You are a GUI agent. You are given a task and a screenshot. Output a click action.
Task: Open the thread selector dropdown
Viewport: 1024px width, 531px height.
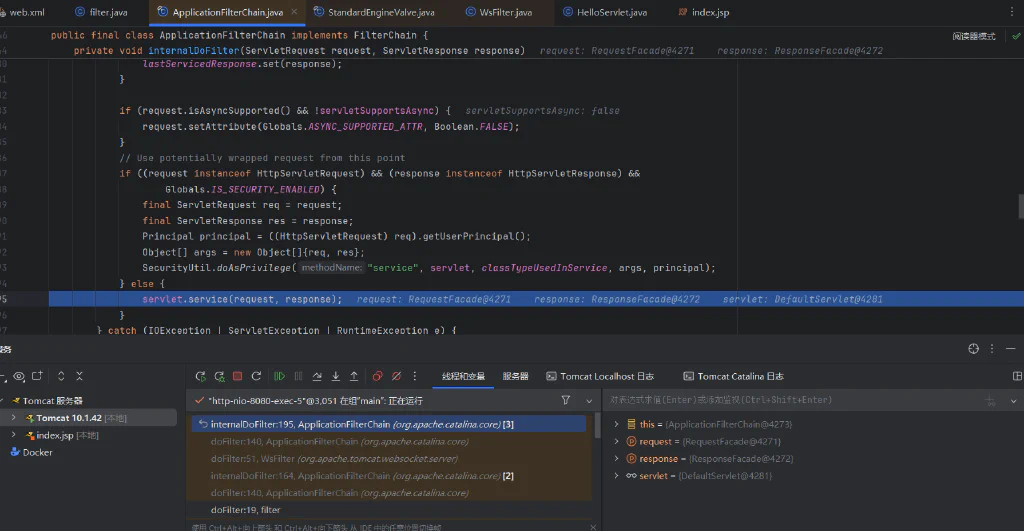point(589,401)
